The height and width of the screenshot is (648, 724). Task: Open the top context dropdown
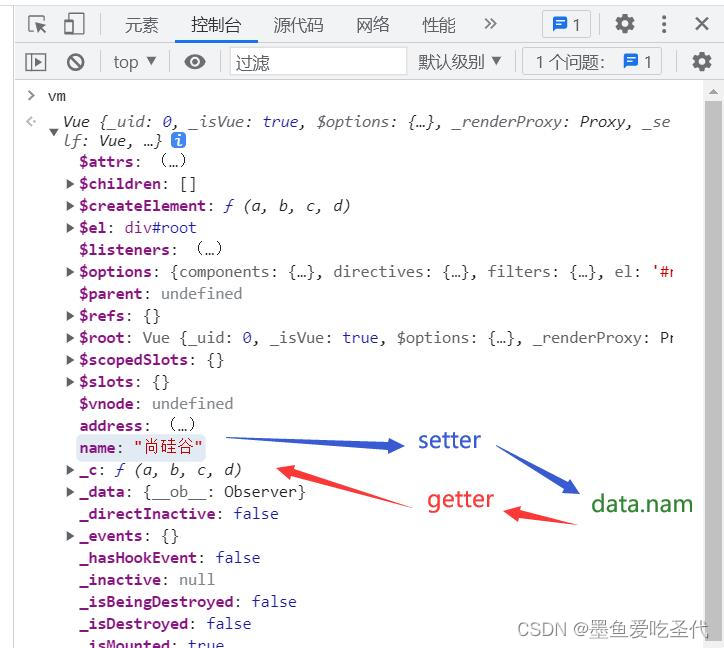[x=134, y=62]
